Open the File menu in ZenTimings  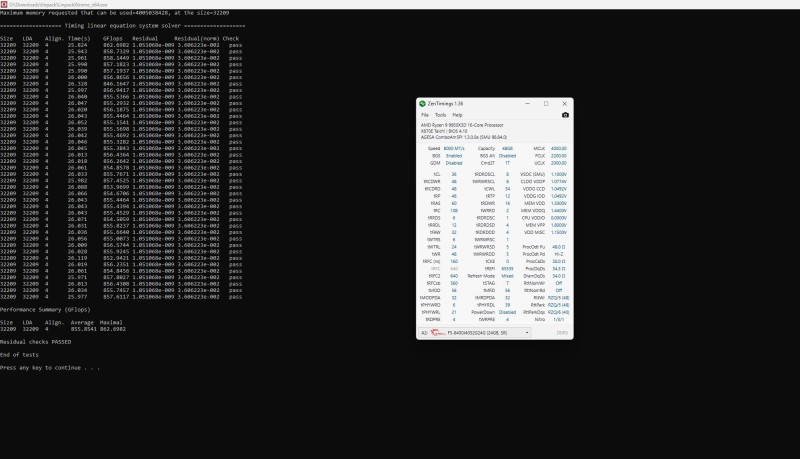point(425,115)
